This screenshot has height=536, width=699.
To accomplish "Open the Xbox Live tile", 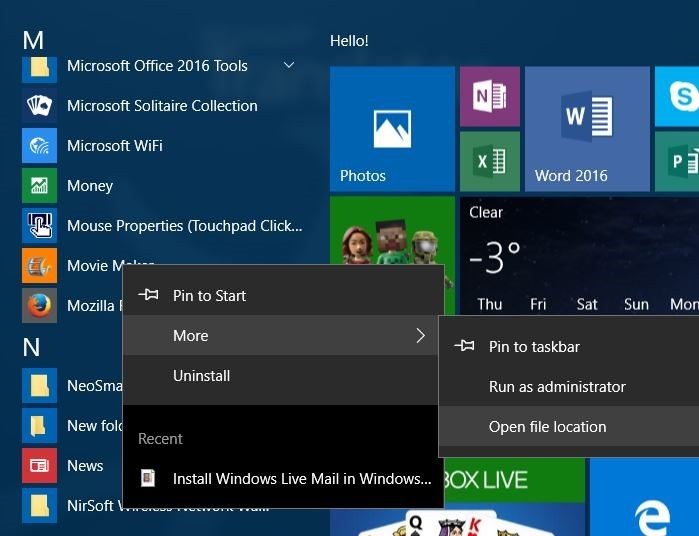I will (x=514, y=480).
